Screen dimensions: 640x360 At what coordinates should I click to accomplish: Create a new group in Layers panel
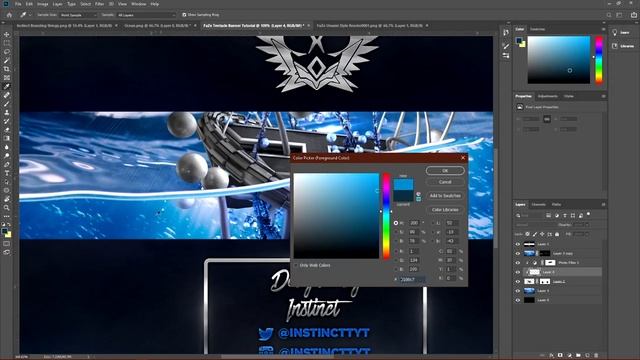[x=578, y=356]
